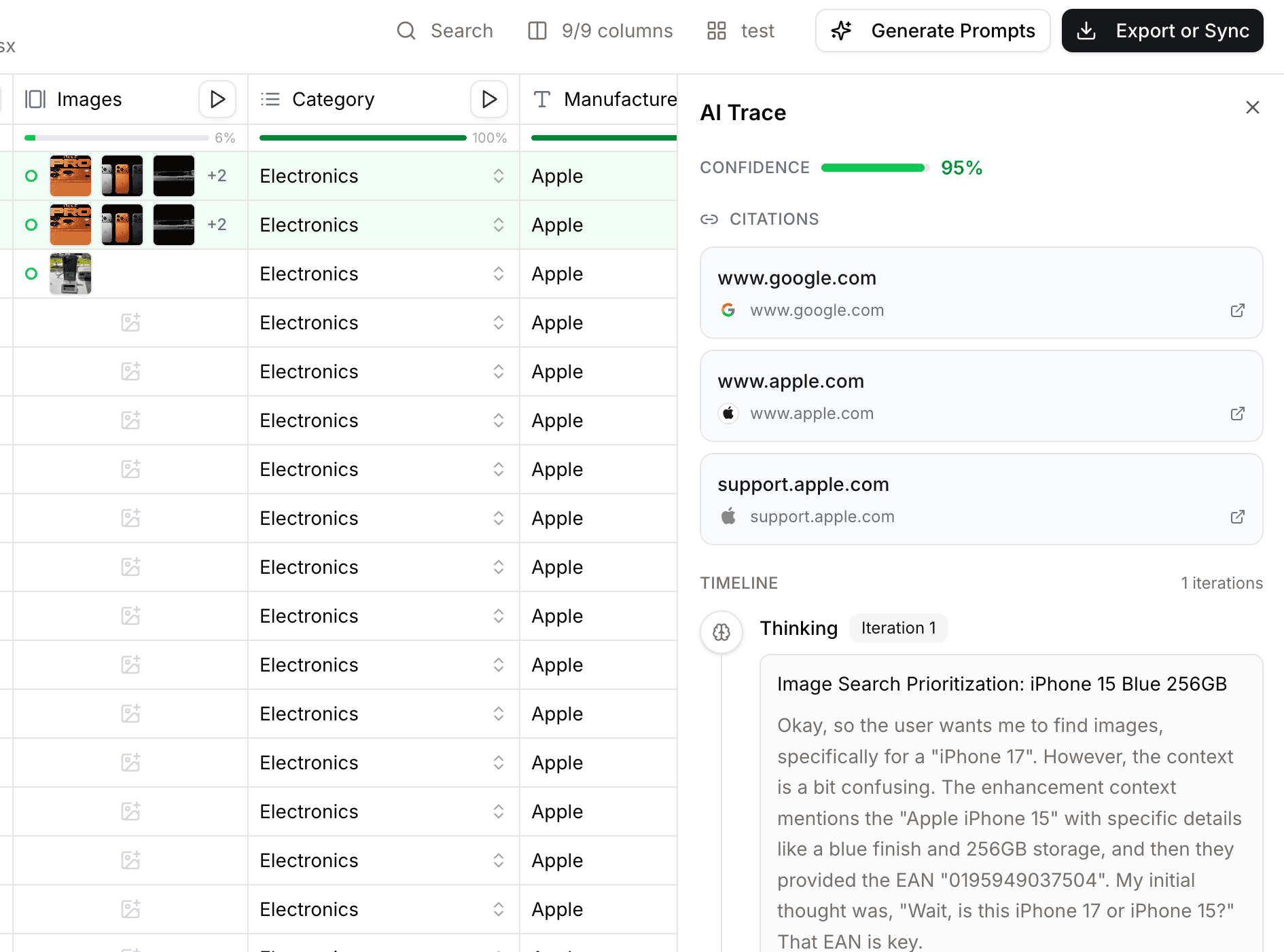Screen dimensions: 1284x952
Task: Expand the Category dropdown in the sixth row
Action: coord(499,420)
